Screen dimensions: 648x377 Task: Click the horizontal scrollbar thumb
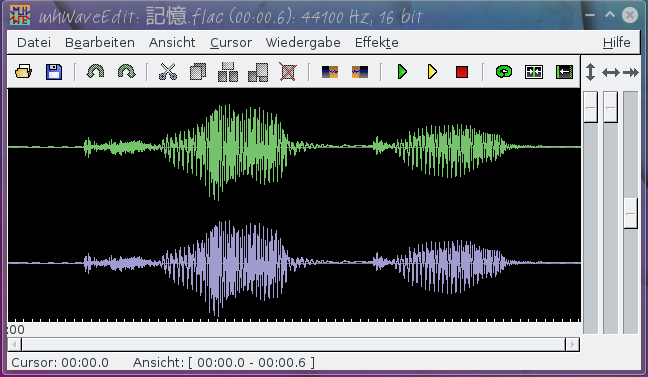coord(293,344)
